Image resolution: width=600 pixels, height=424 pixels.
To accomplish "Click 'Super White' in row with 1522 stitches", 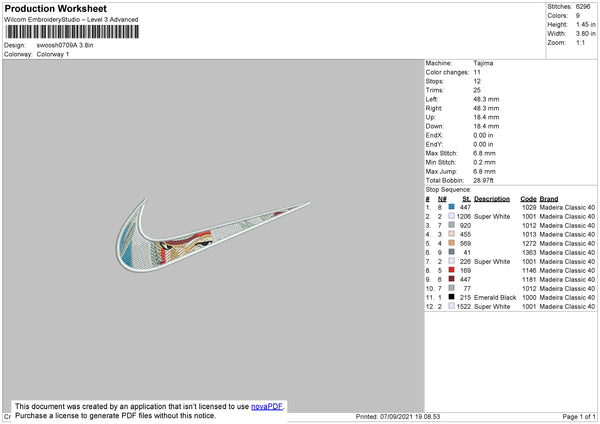I will click(492, 307).
